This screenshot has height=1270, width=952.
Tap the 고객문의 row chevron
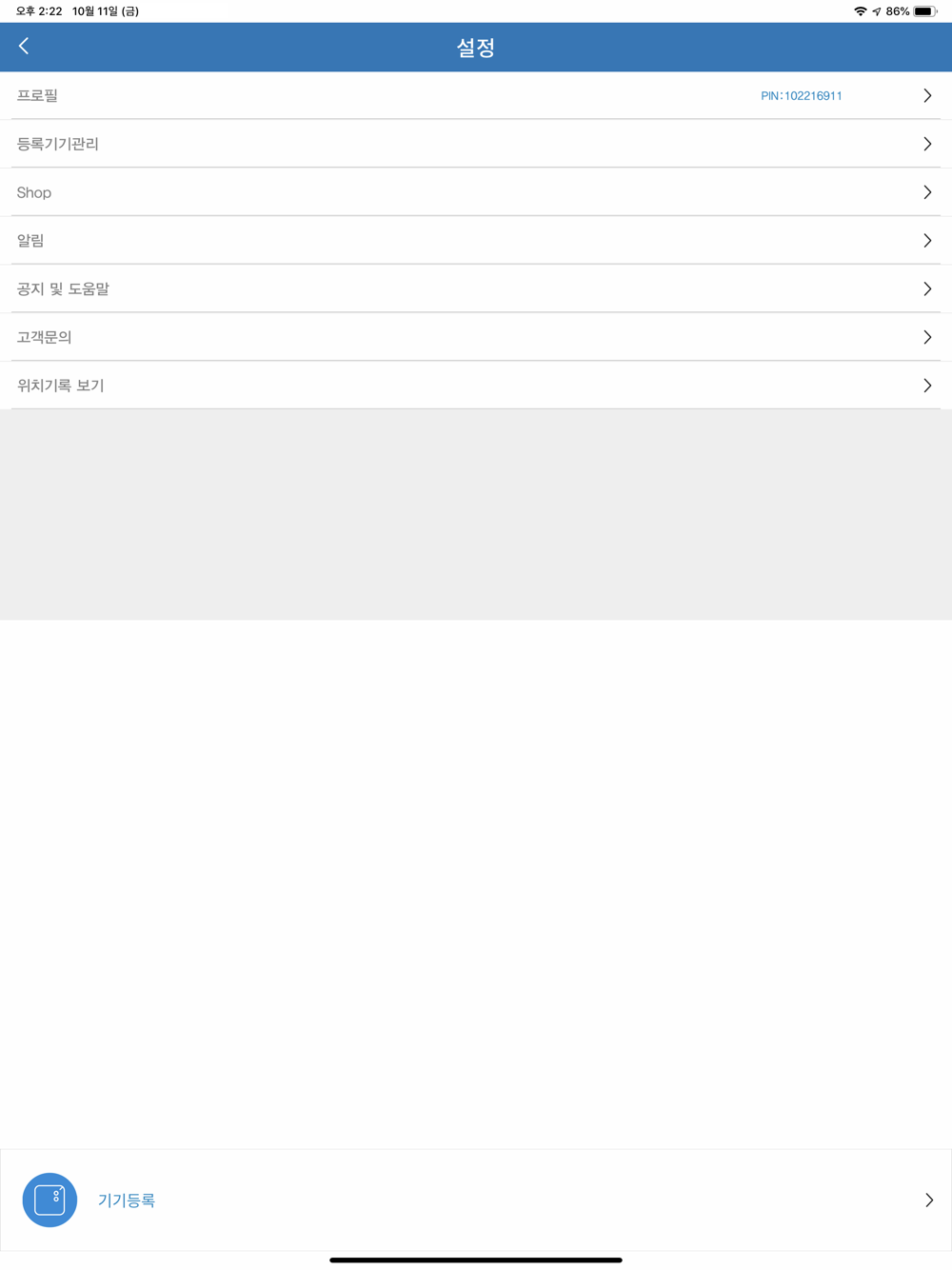(927, 337)
